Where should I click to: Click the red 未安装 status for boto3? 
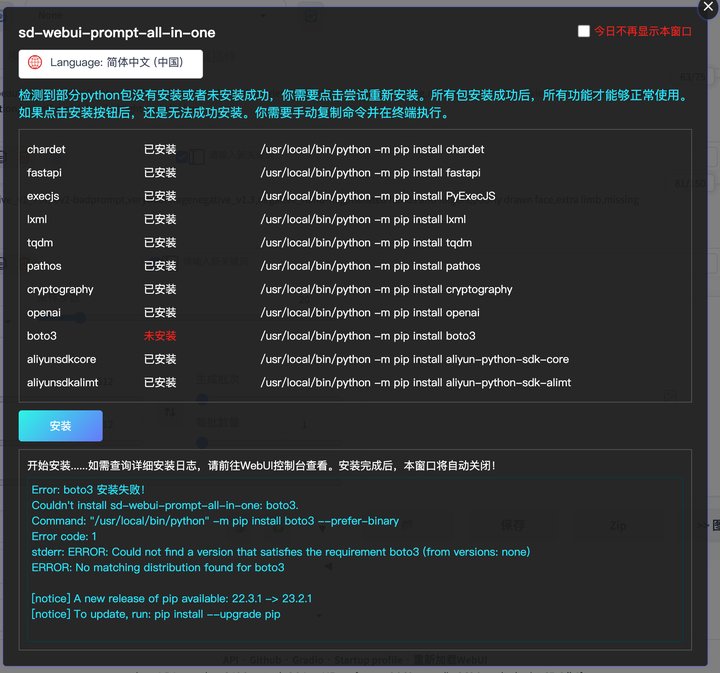160,336
